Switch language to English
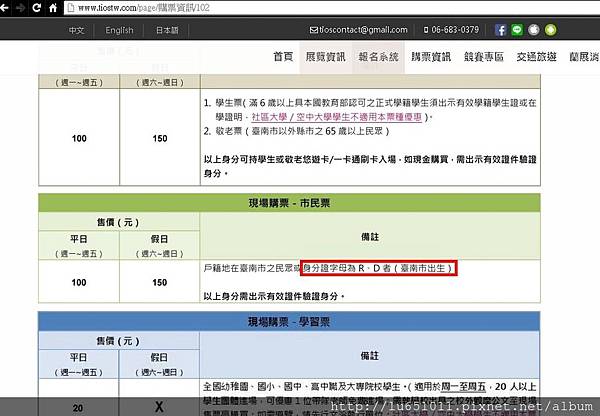Viewport: 600px width, 416px height. tap(119, 30)
